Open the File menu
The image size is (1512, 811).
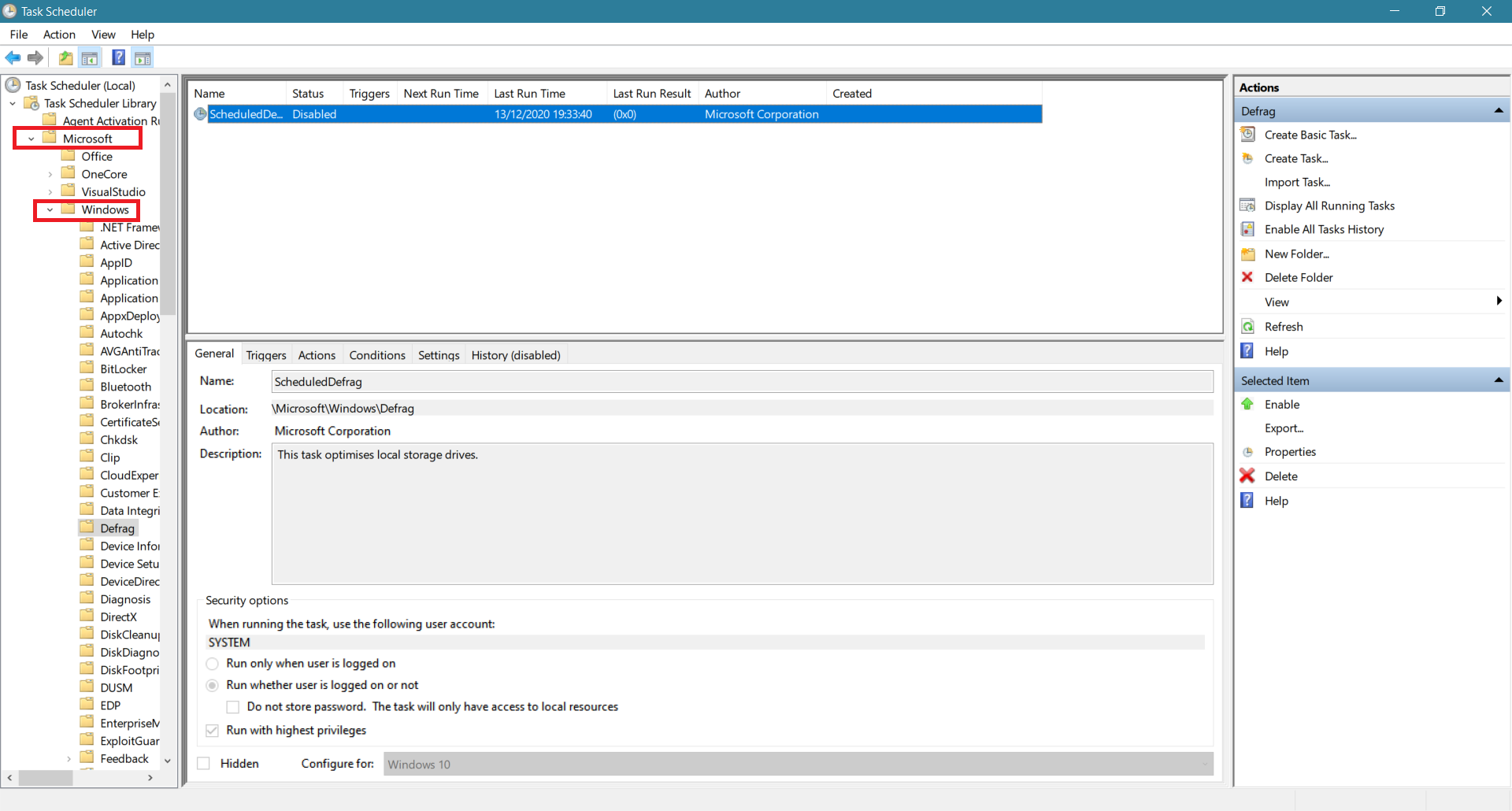[19, 34]
